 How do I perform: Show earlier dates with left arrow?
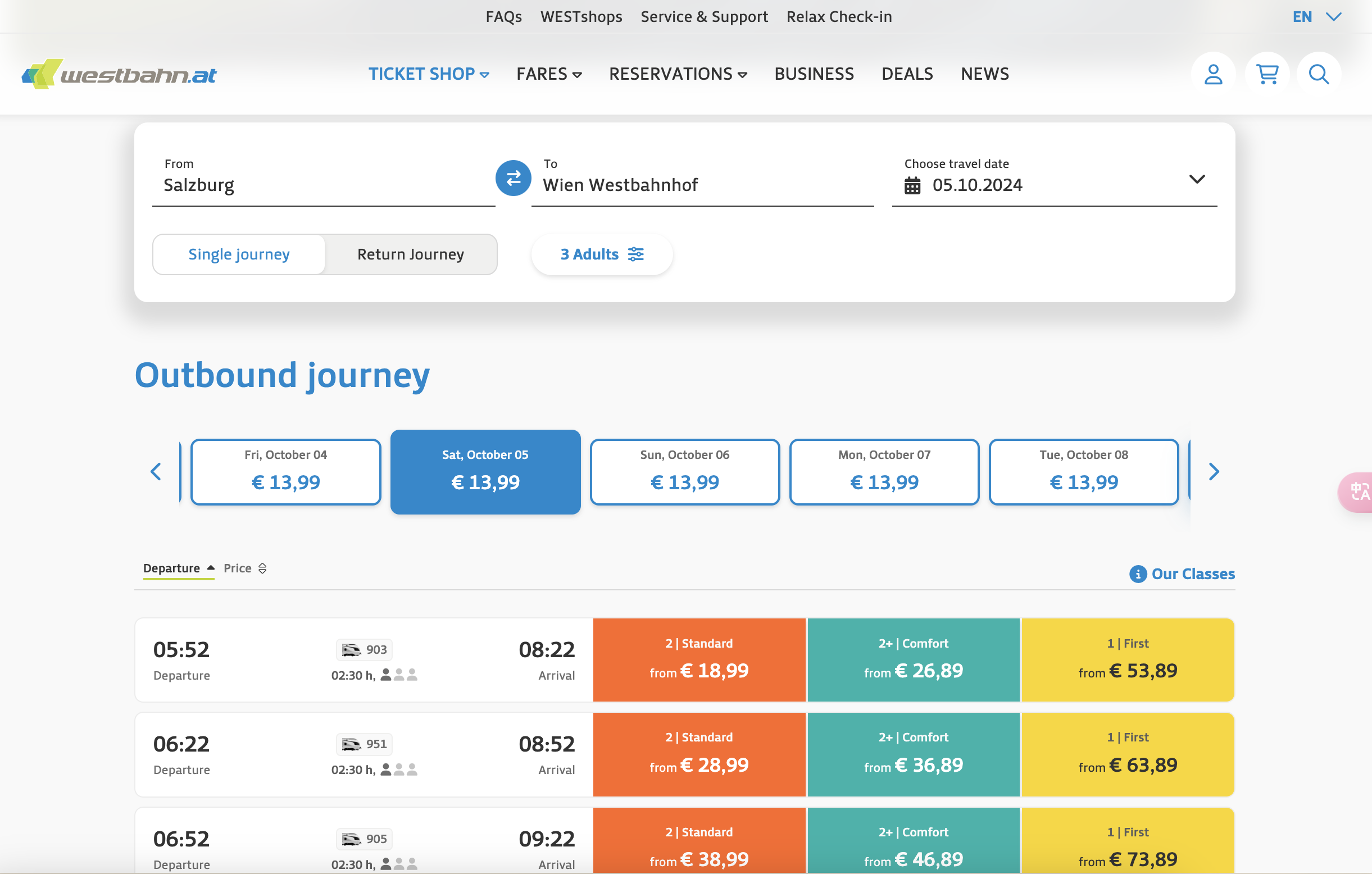156,471
